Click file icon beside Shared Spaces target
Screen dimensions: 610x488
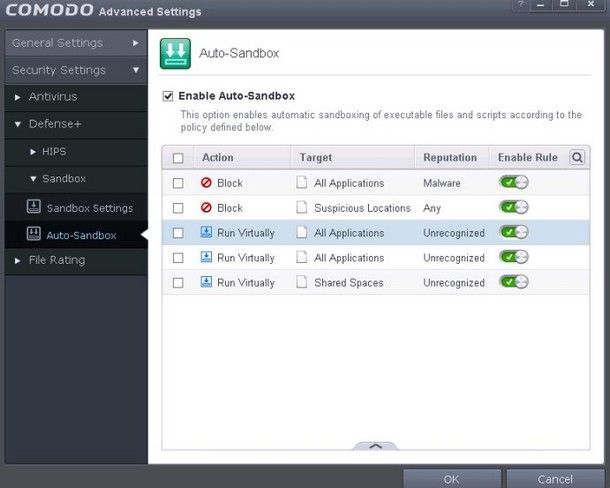pos(301,282)
